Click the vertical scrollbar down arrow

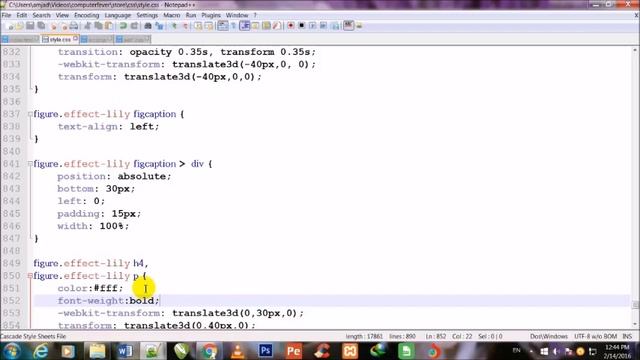click(x=635, y=325)
